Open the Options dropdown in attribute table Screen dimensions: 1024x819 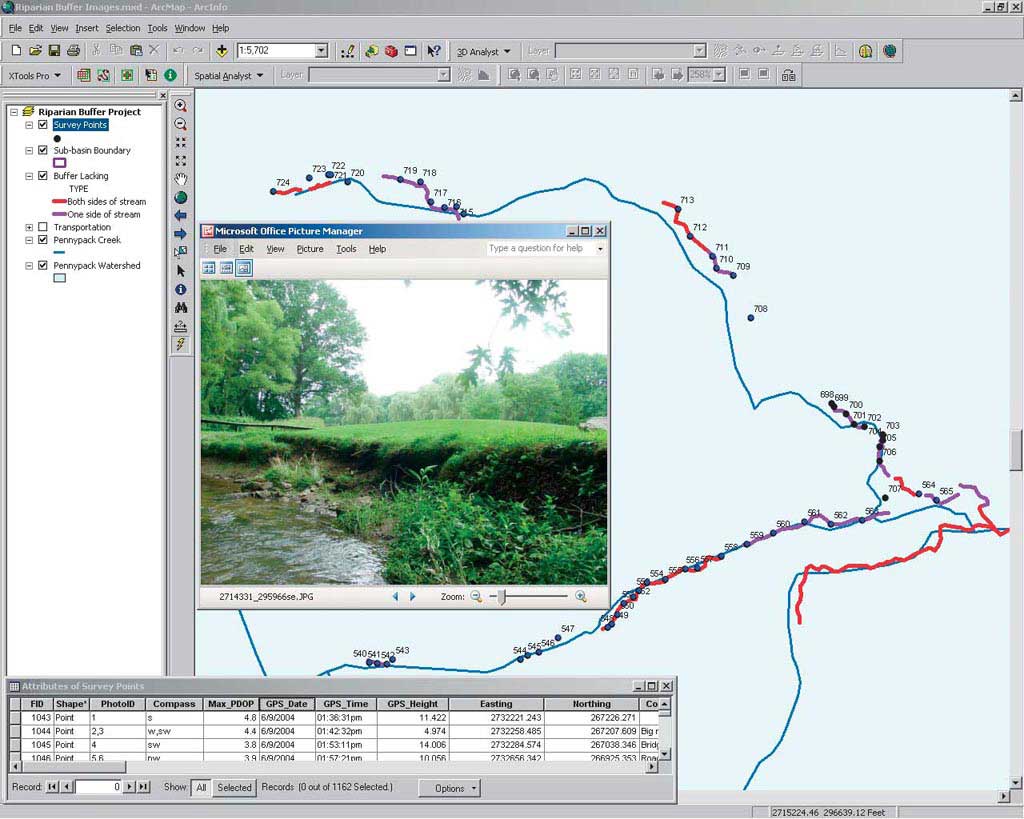pos(449,788)
